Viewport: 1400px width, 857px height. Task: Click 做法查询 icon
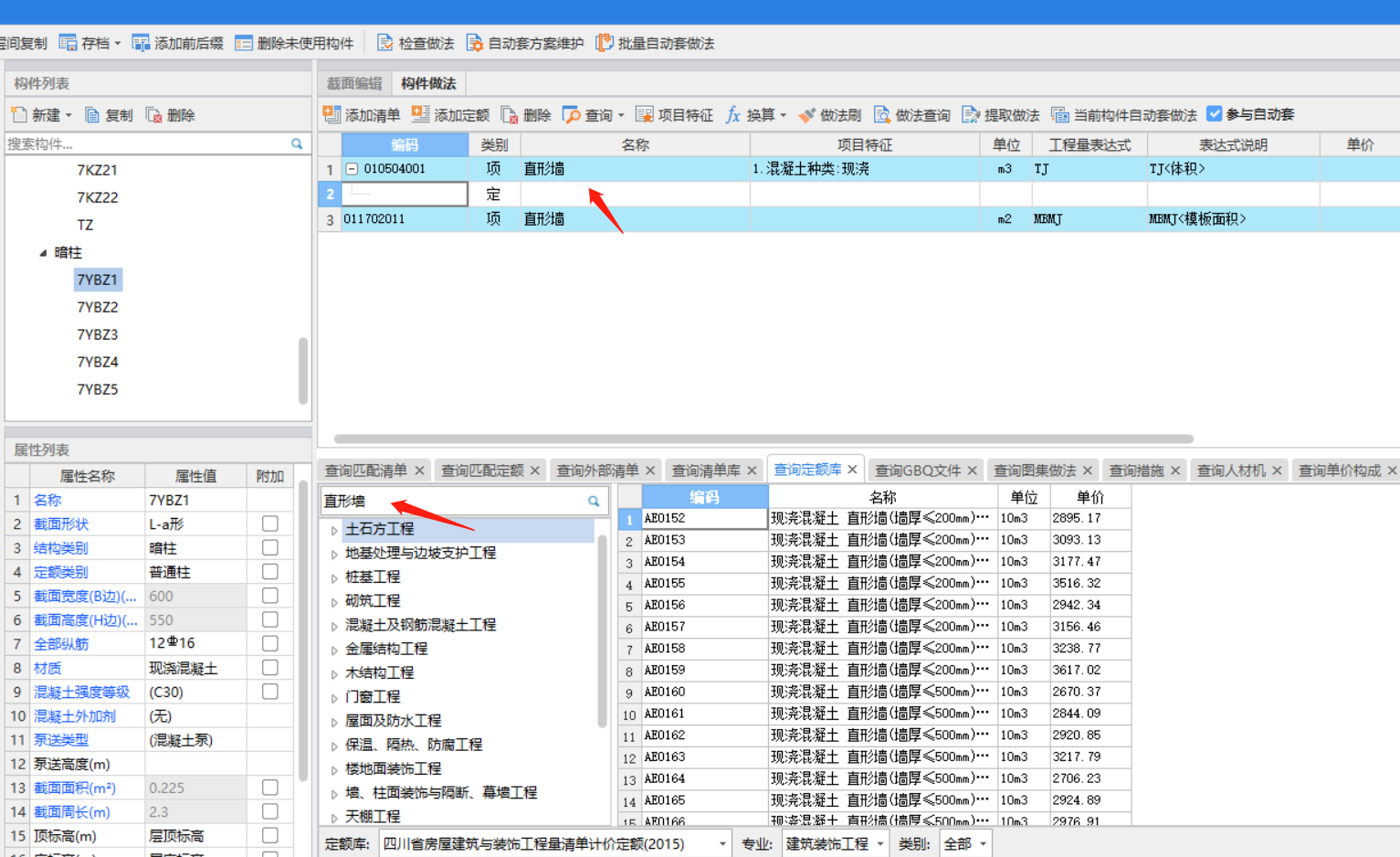tap(882, 115)
